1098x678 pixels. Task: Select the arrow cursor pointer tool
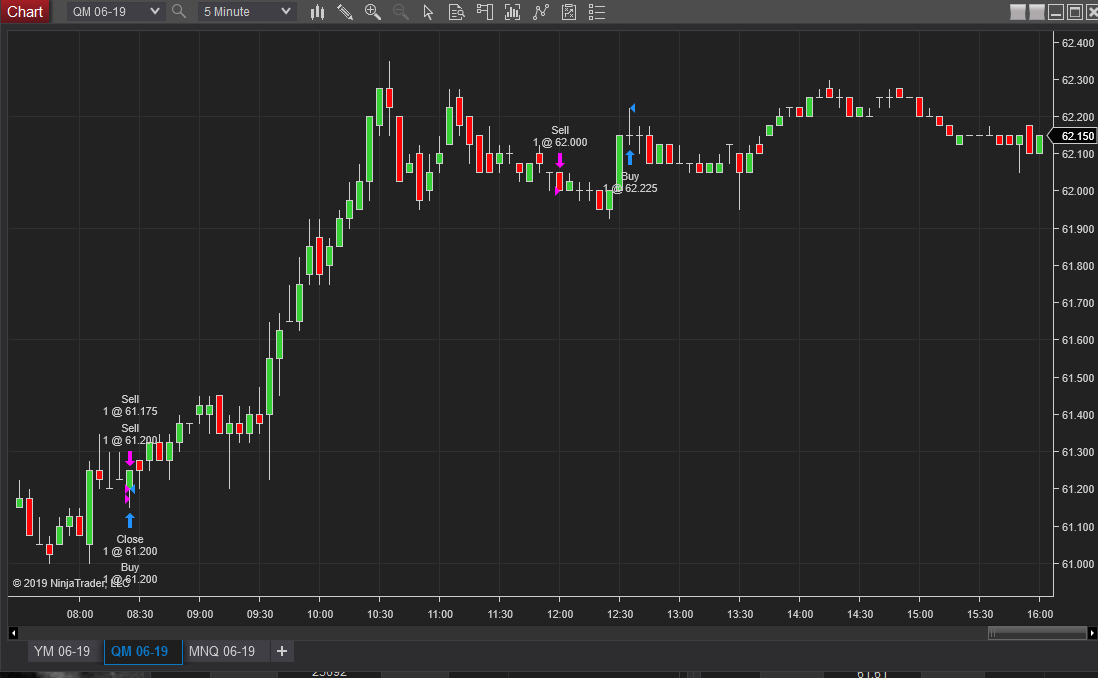point(429,12)
